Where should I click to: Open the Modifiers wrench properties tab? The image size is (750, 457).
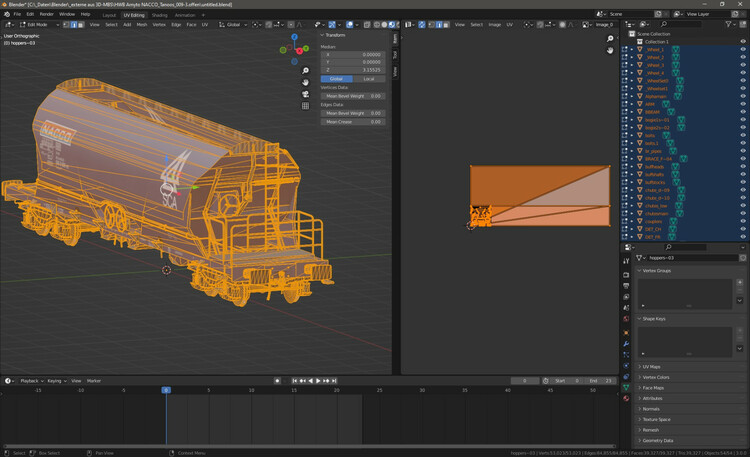coord(626,344)
